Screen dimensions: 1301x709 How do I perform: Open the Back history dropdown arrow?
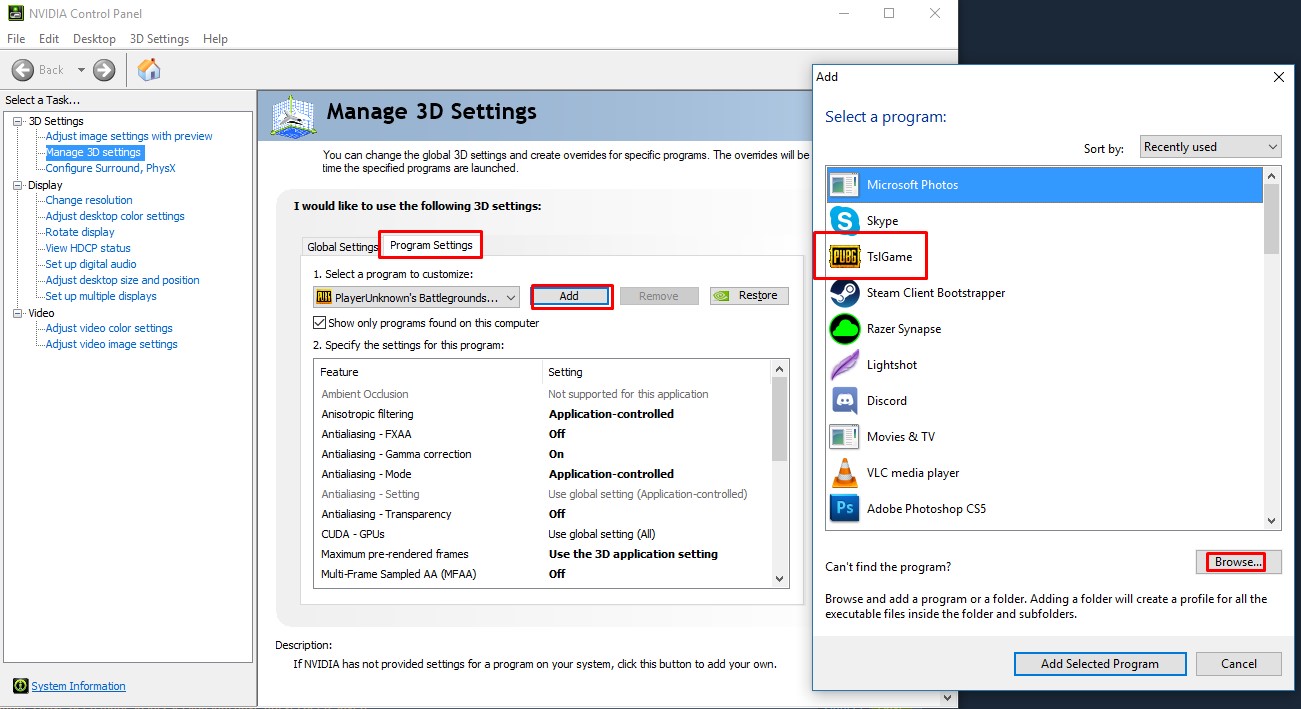(82, 70)
